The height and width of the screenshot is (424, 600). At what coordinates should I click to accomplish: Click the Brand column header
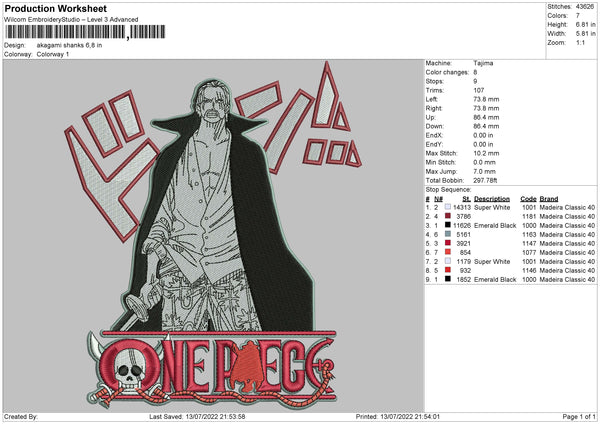[550, 198]
